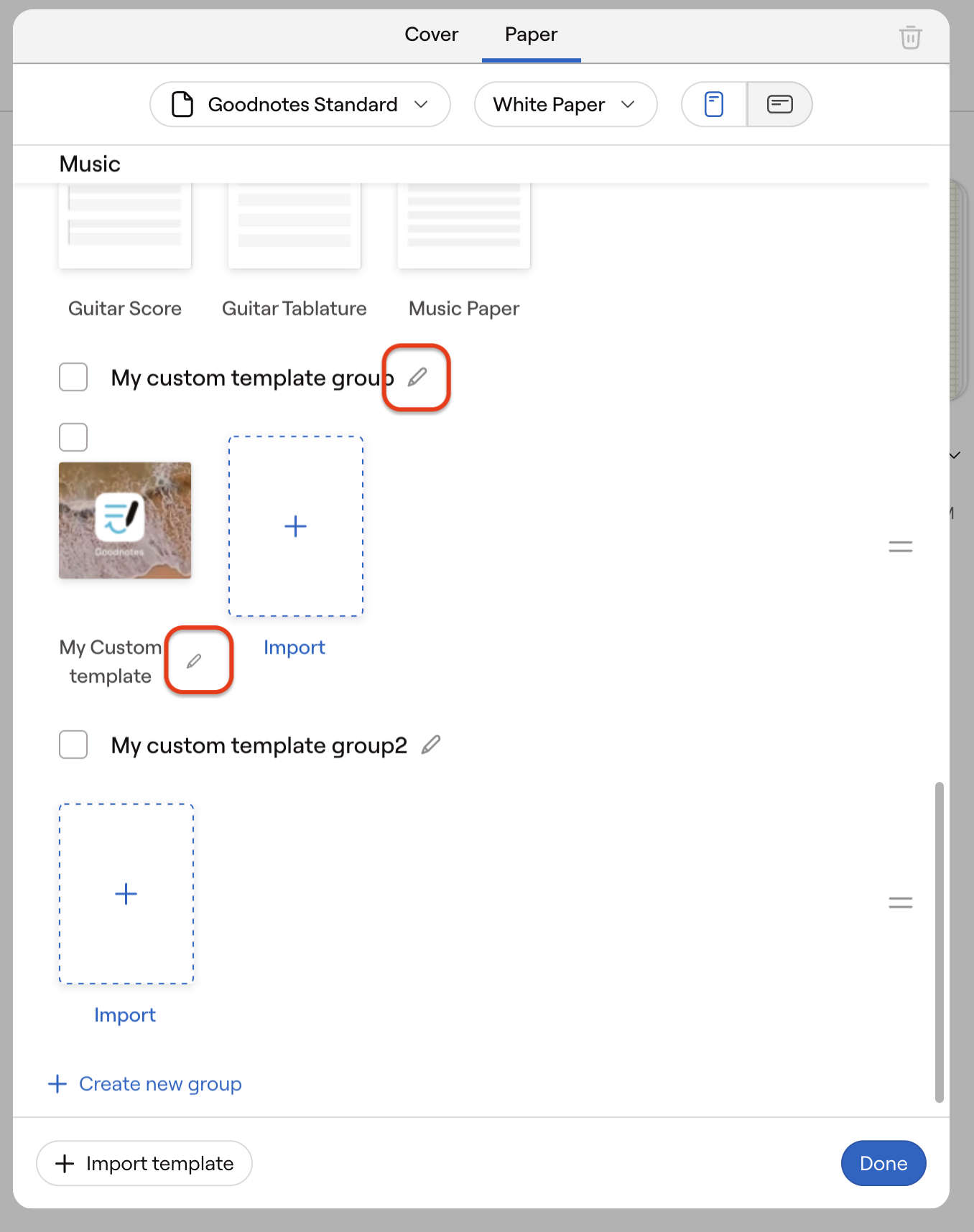
Task: Edit 'My Custom template' name pencil
Action: click(x=194, y=661)
